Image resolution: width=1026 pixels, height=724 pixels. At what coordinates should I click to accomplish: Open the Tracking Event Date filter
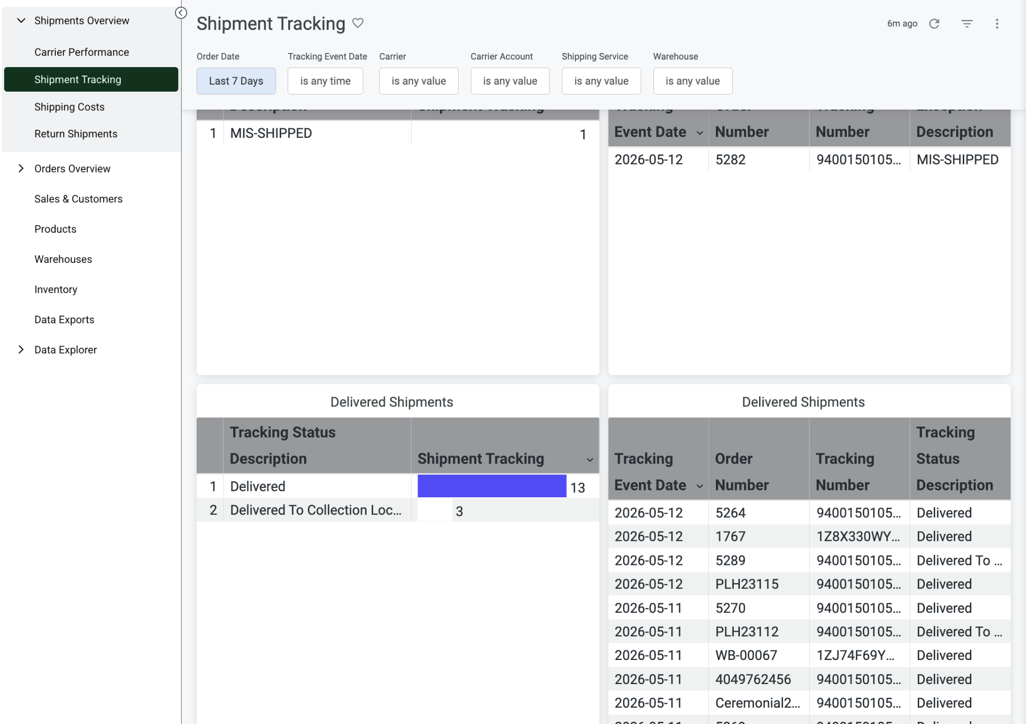pyautogui.click(x=325, y=81)
